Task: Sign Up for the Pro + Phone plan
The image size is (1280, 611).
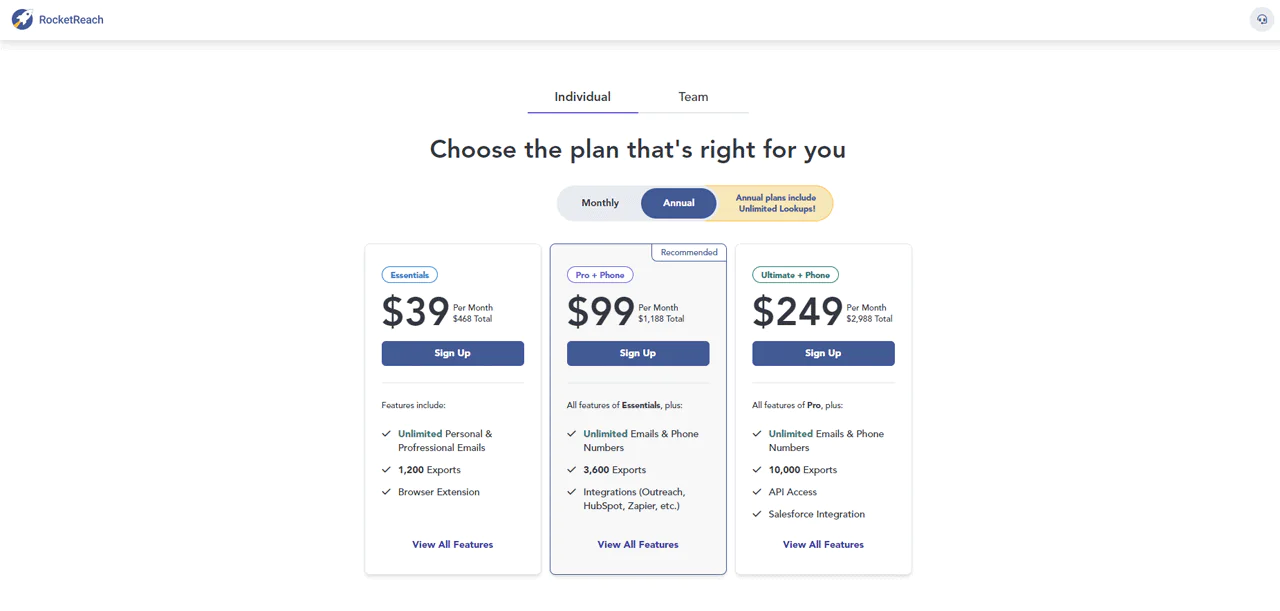Action: (x=638, y=353)
